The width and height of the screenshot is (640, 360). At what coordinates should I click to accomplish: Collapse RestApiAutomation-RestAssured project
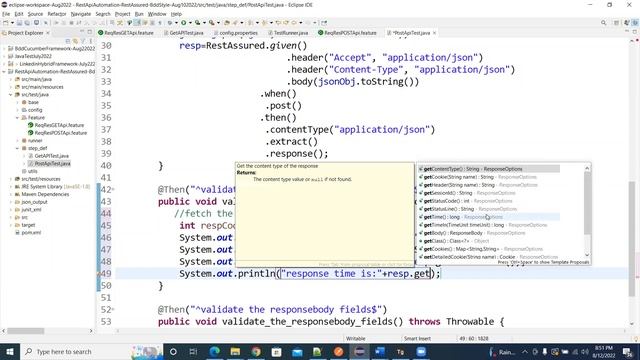[4, 71]
